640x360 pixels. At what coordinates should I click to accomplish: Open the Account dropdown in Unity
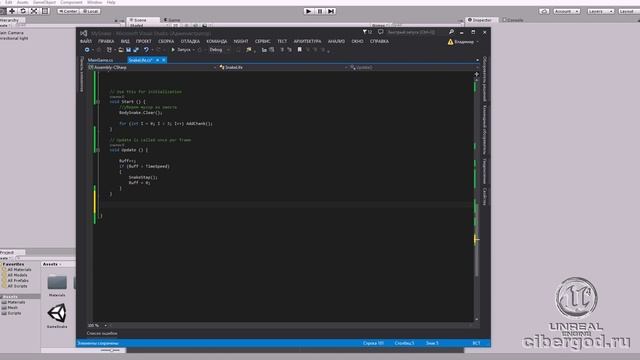click(567, 11)
